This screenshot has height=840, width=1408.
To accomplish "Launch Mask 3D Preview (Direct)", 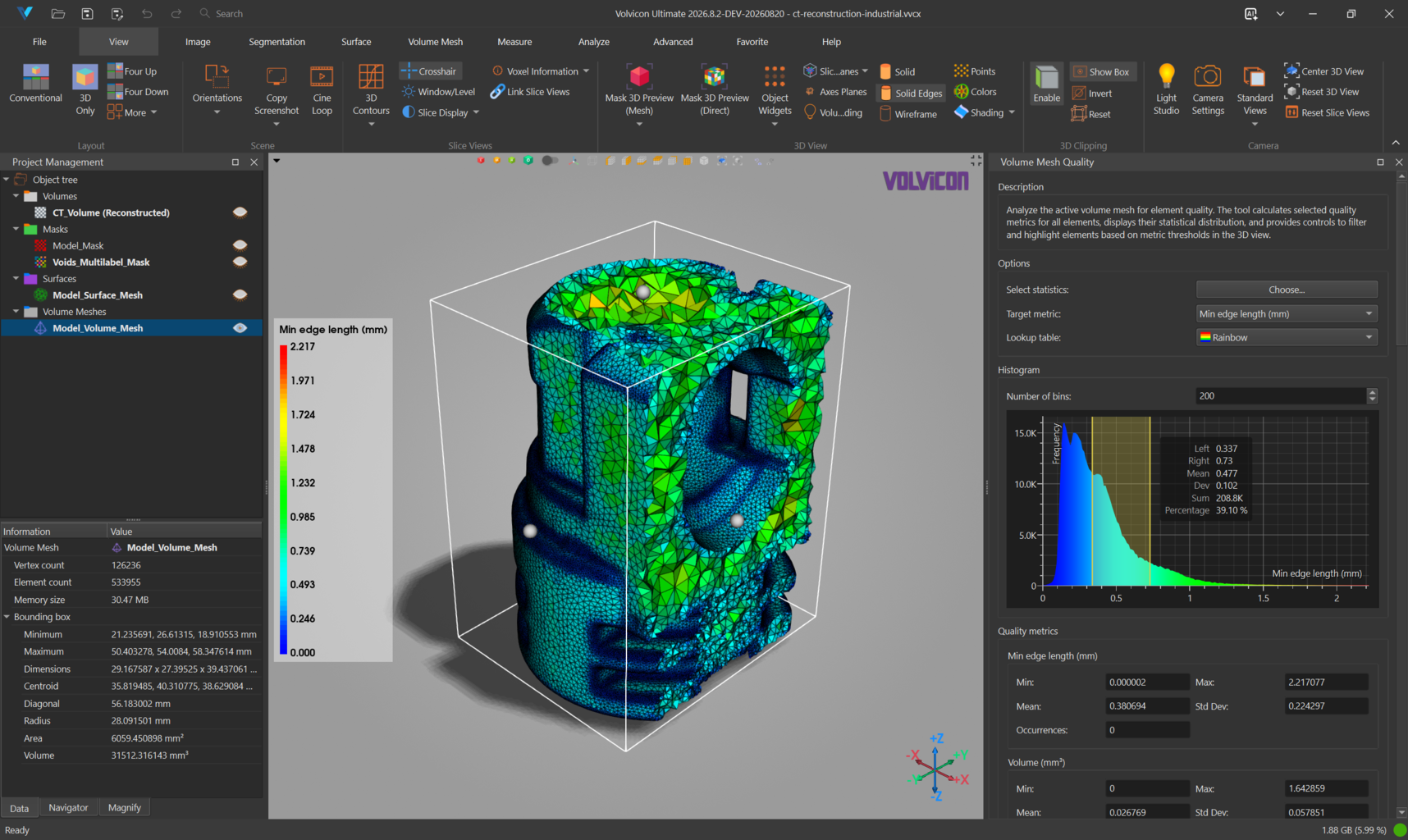I will coord(715,90).
